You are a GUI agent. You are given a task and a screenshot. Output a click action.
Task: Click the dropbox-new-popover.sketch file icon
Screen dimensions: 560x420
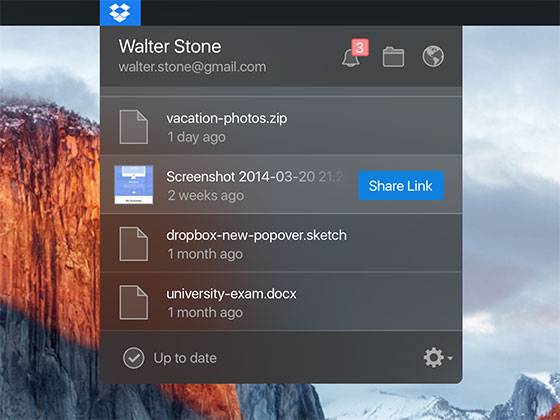click(x=134, y=244)
